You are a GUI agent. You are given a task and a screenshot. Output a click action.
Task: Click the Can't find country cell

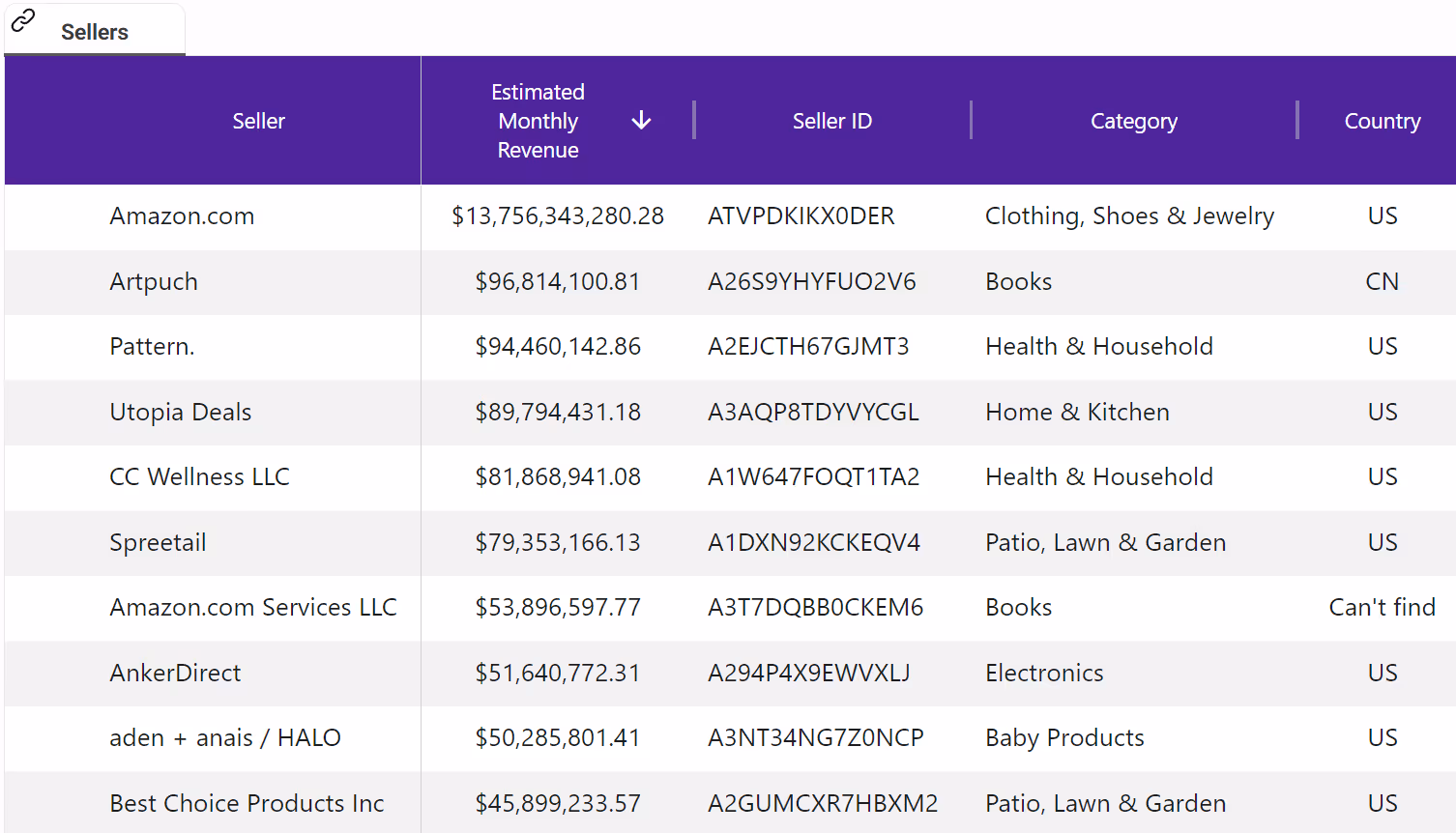[x=1383, y=607]
